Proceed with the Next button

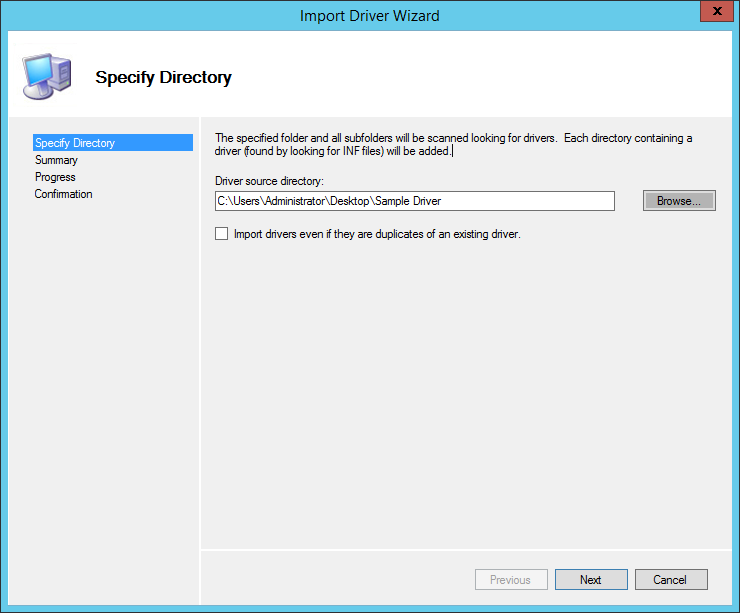(591, 580)
